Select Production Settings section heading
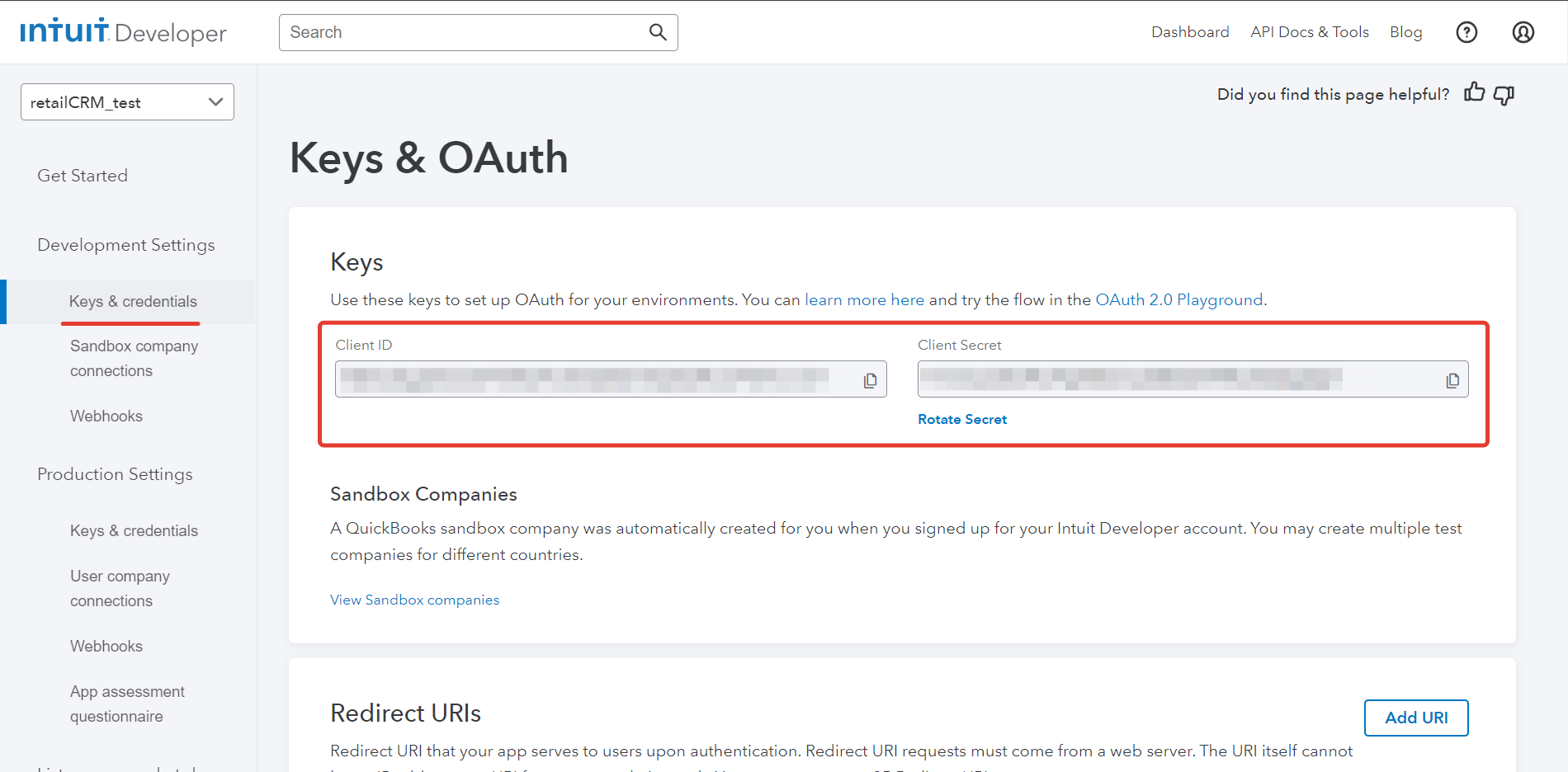The image size is (1568, 772). pos(115,474)
